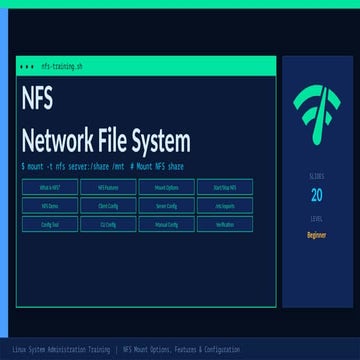The height and width of the screenshot is (360, 360).
Task: Open the Config Tool topic box
Action: (x=50, y=224)
